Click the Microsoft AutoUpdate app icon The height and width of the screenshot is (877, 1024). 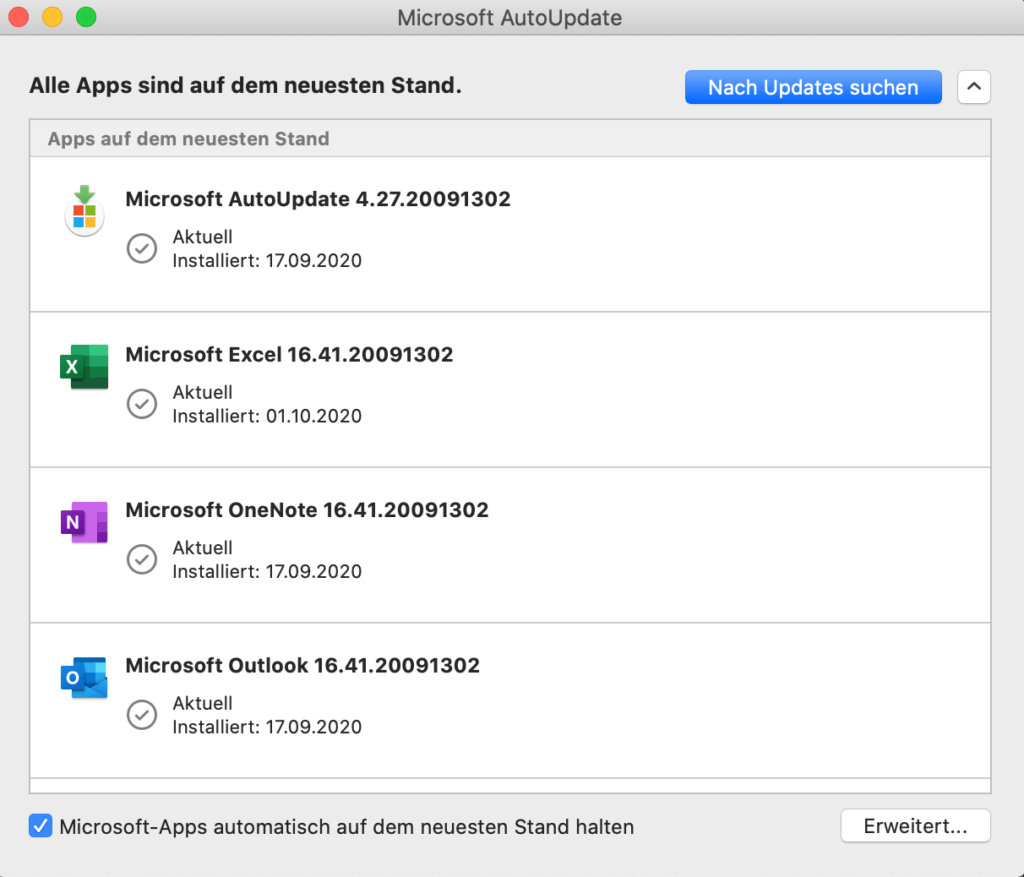(x=84, y=212)
